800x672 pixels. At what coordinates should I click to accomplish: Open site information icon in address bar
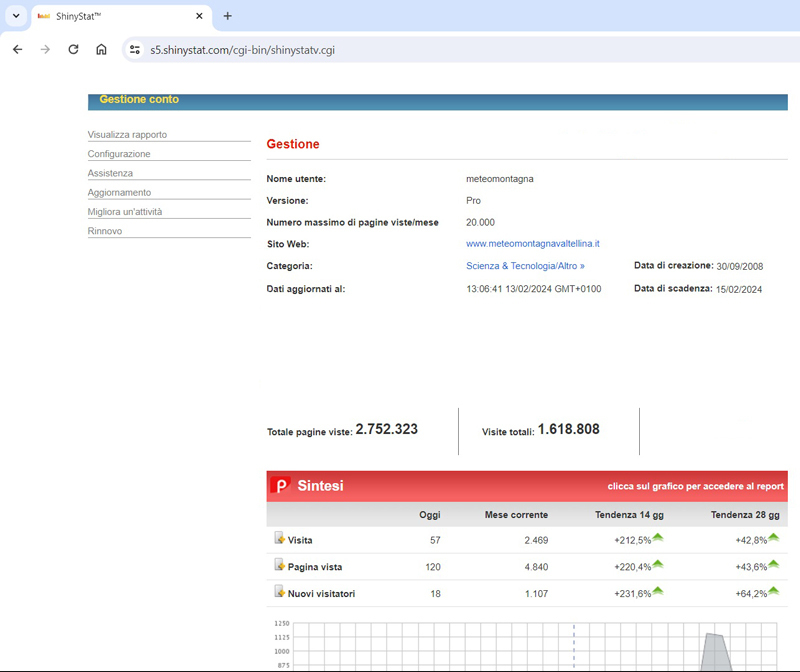tap(135, 49)
